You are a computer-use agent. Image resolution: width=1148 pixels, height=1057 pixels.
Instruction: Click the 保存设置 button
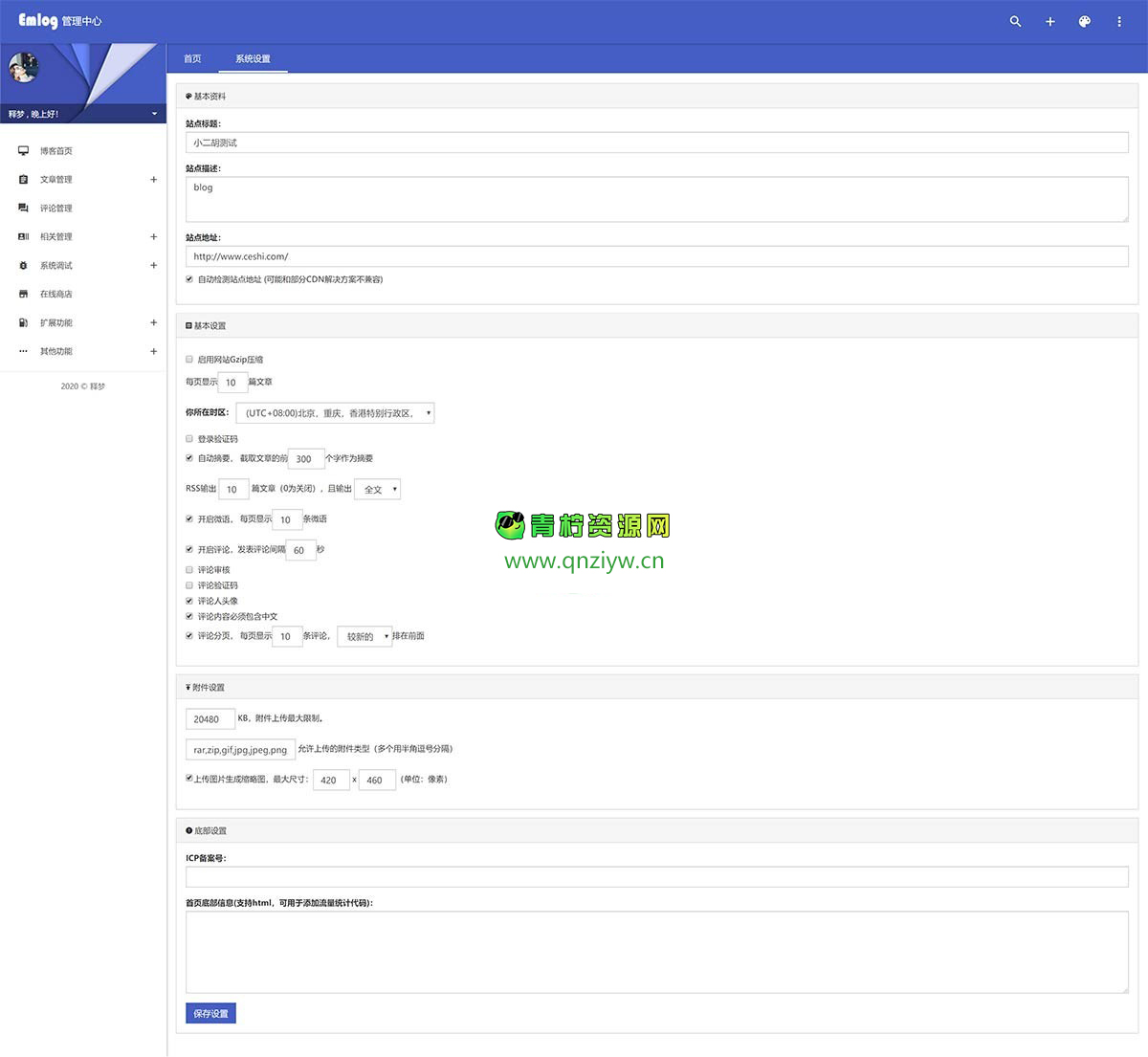210,1013
